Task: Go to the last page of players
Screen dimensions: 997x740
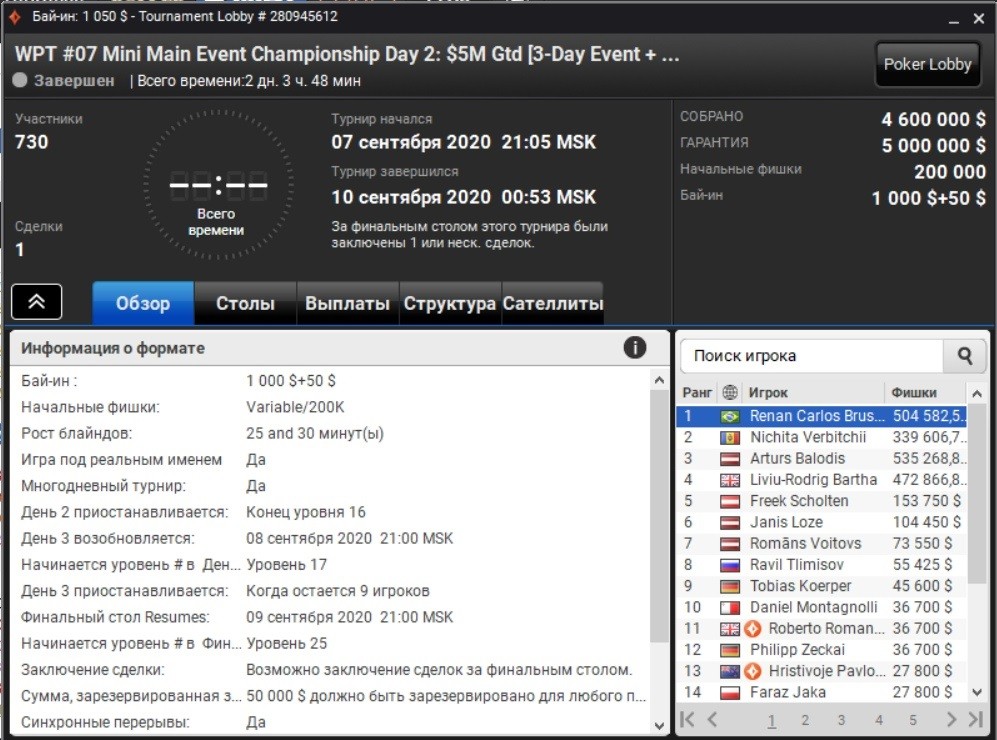Action: [x=975, y=719]
